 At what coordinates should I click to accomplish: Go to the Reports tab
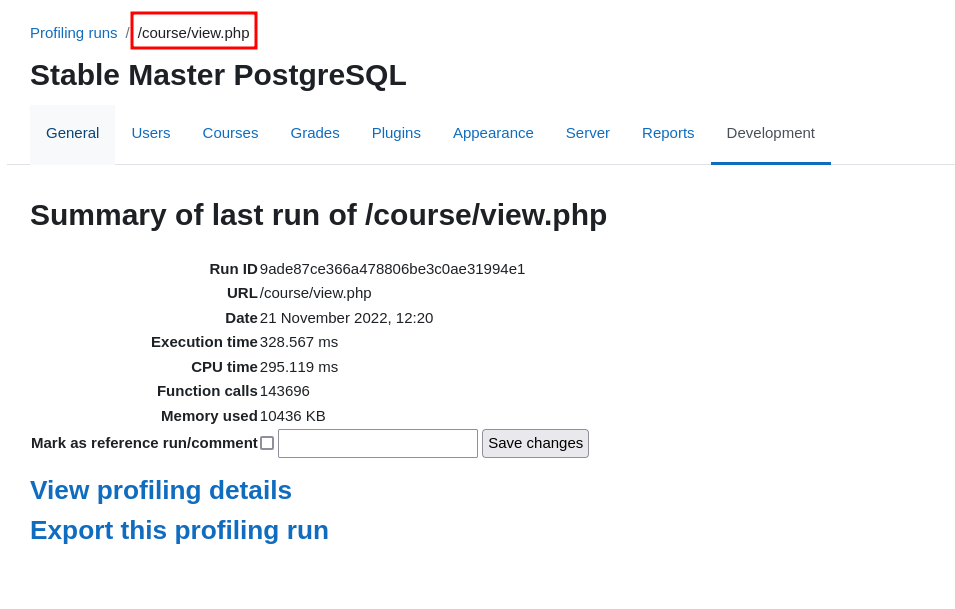pyautogui.click(x=668, y=133)
